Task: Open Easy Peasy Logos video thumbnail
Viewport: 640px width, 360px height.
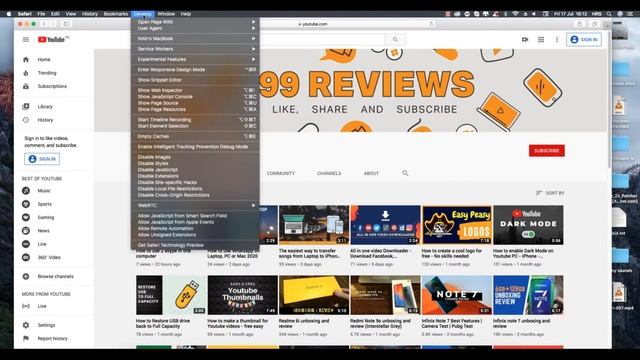Action: coord(457,225)
